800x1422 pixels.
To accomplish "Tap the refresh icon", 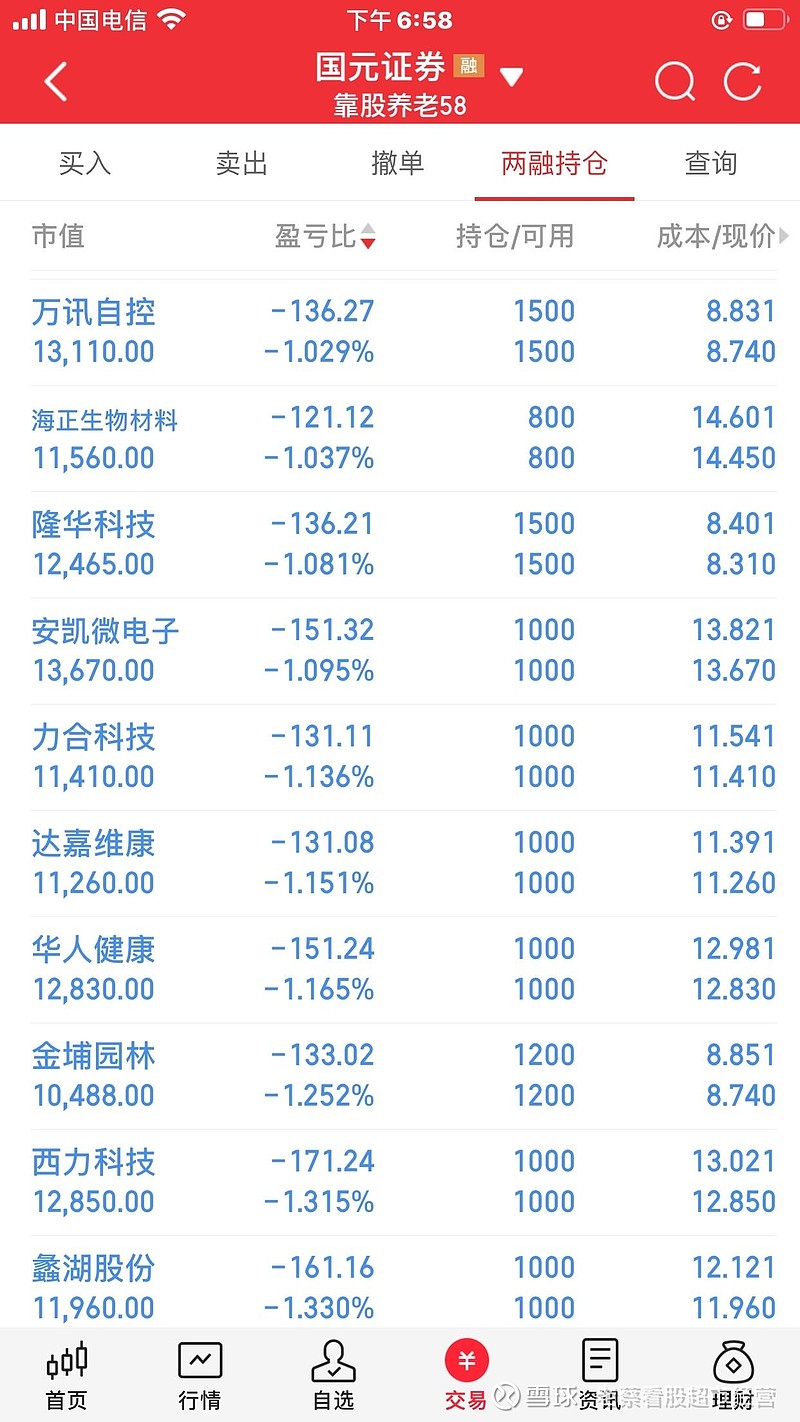I will [x=743, y=81].
